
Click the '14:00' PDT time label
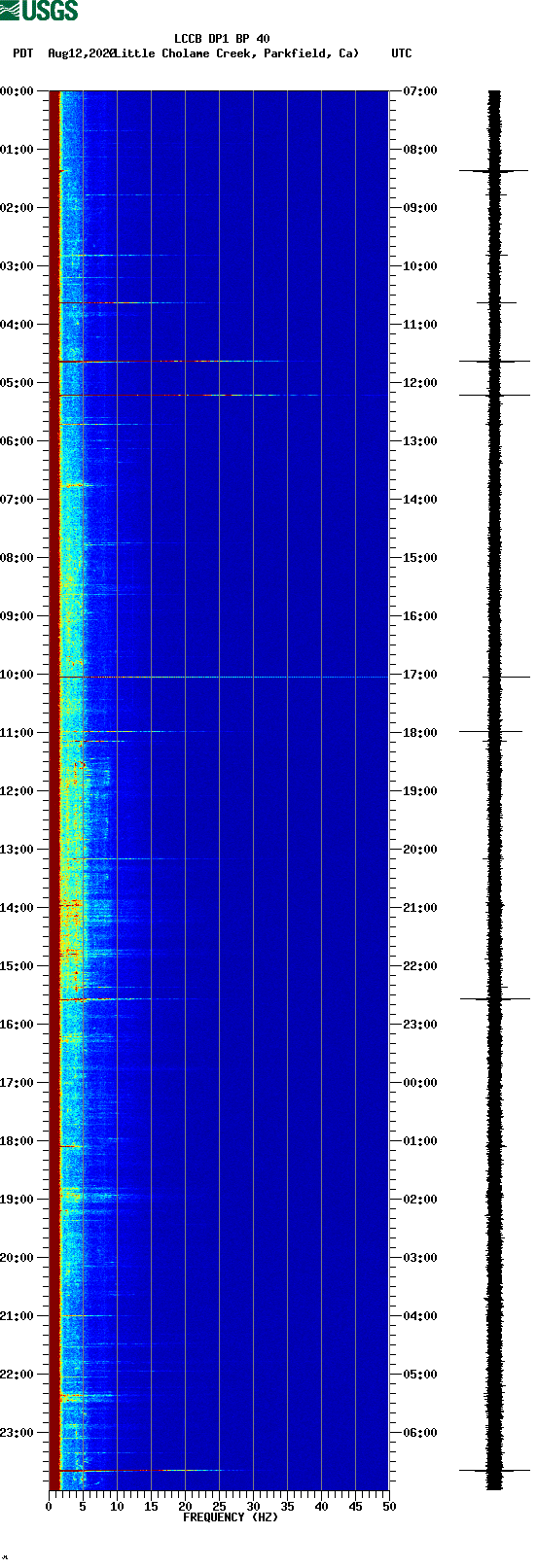coord(18,908)
